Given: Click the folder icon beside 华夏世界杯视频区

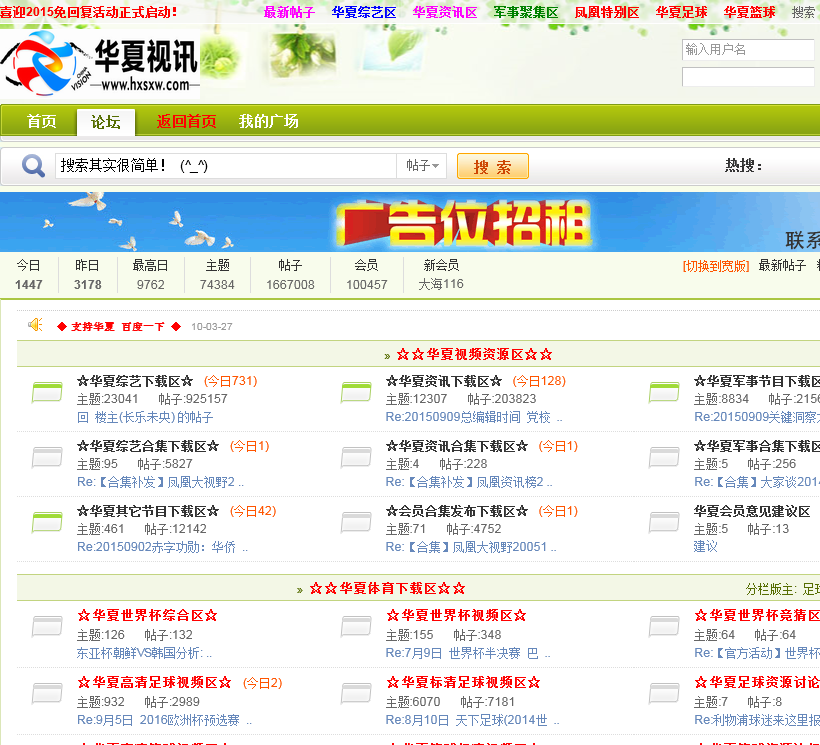Looking at the screenshot, I should pos(356,627).
